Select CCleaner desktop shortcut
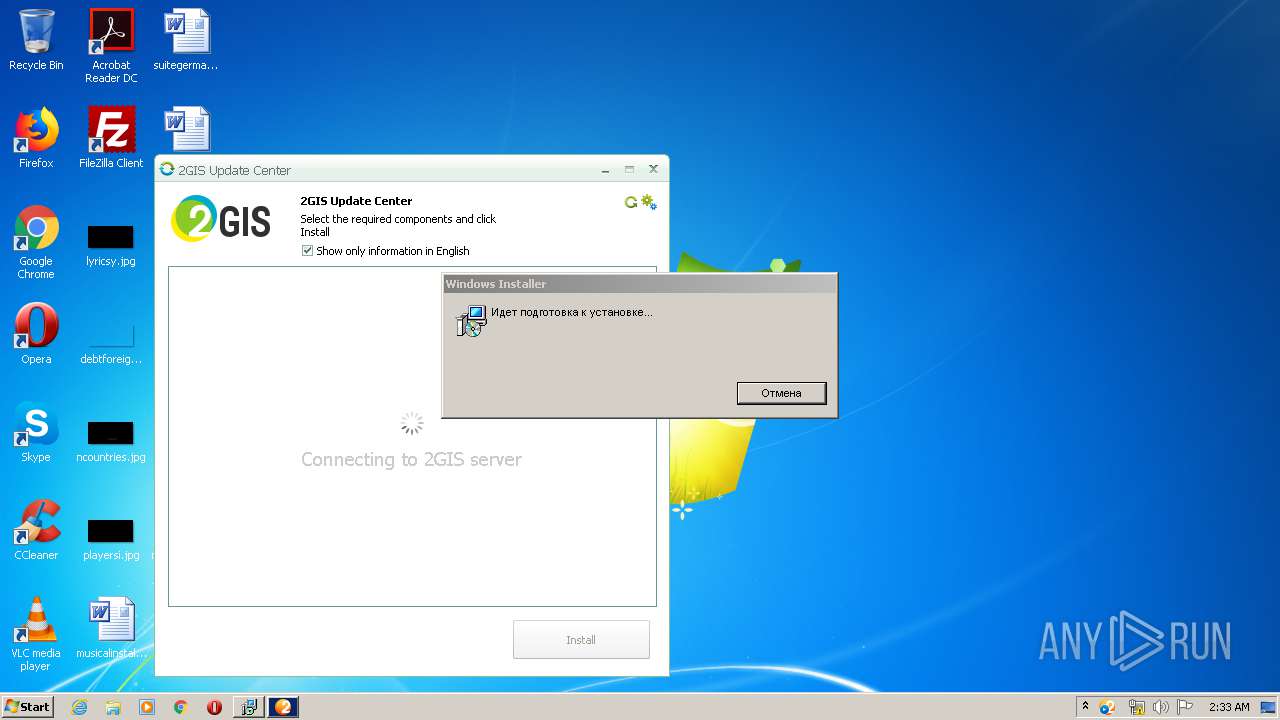The height and width of the screenshot is (720, 1280). 36,530
